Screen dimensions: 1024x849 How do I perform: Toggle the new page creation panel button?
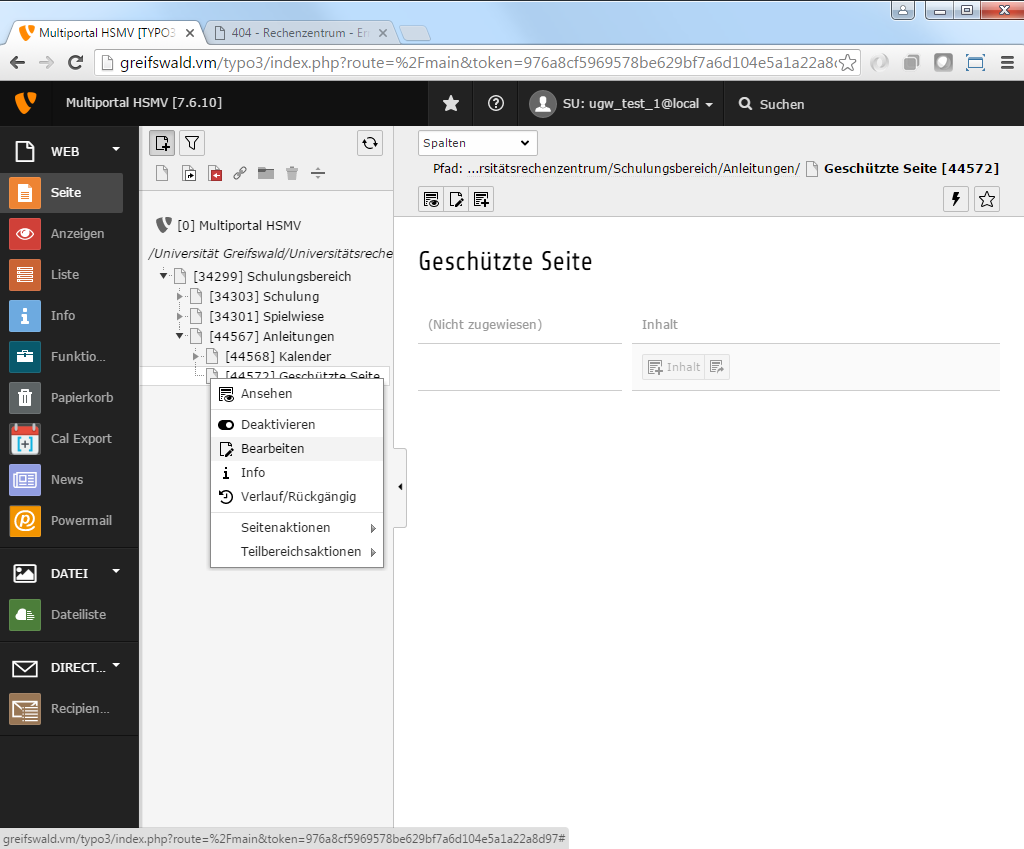(x=162, y=143)
